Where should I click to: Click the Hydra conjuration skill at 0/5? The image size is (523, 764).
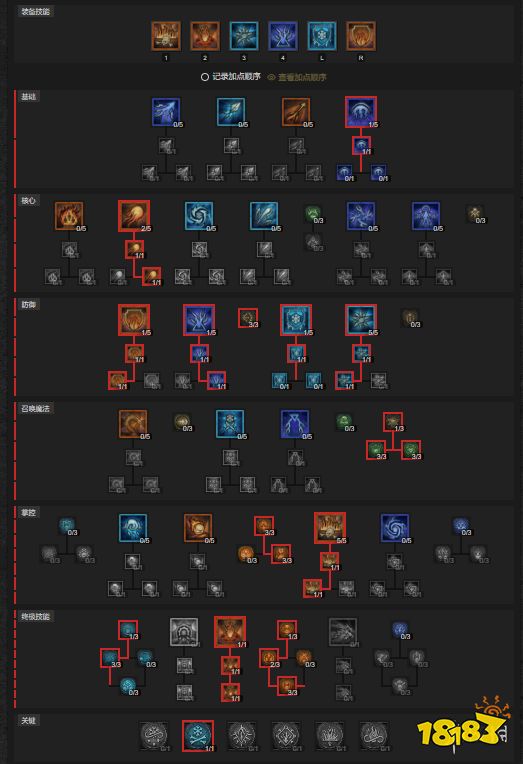click(x=133, y=424)
